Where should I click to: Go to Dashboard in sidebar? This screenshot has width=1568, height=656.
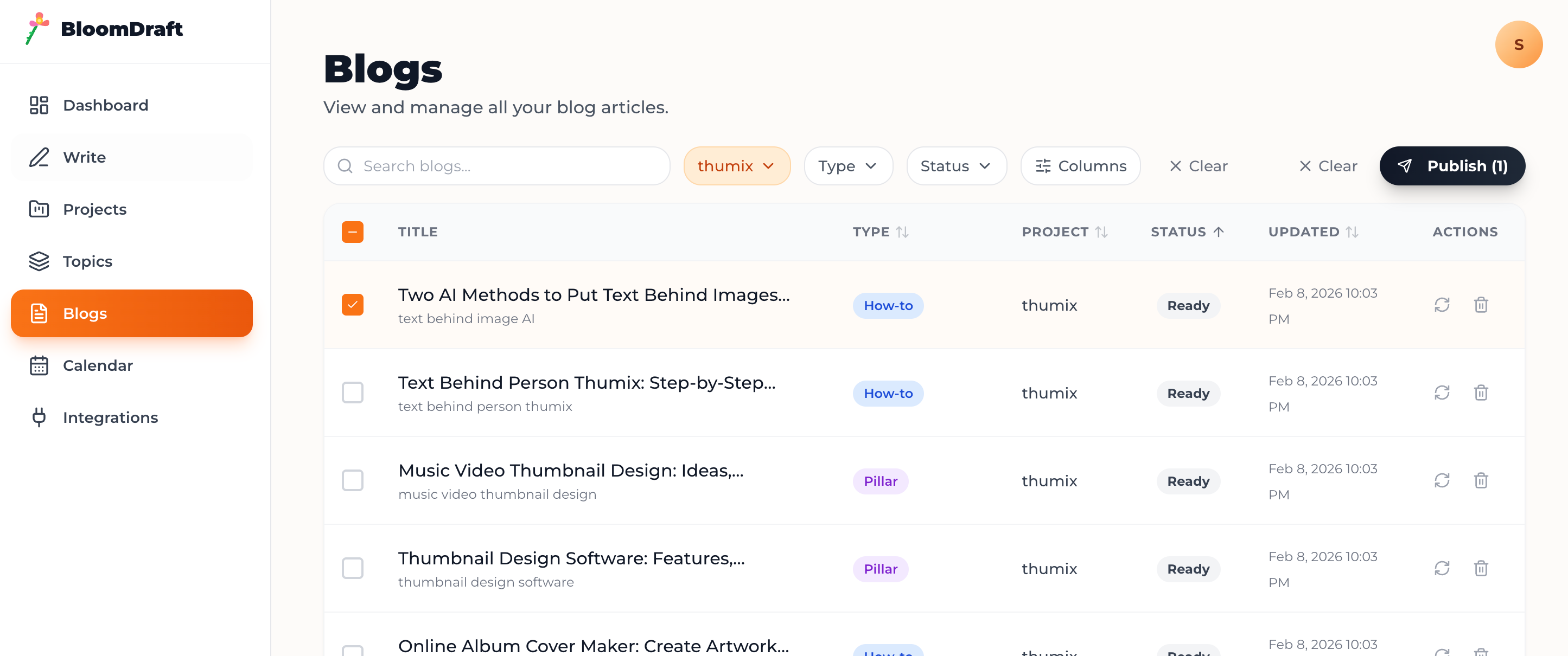click(x=105, y=105)
